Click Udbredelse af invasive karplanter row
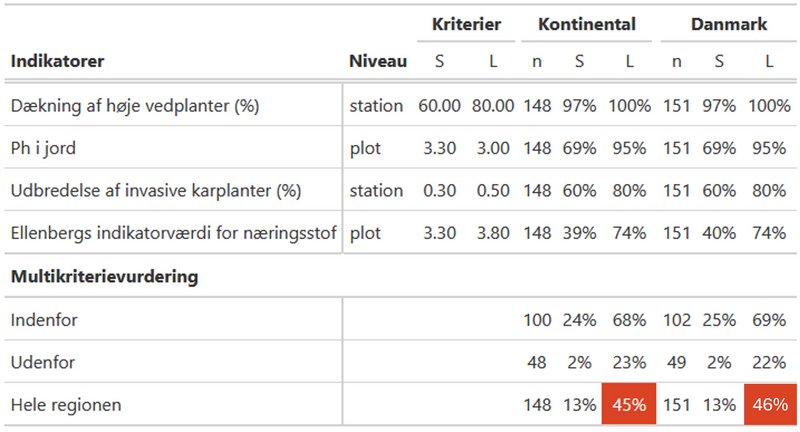The height and width of the screenshot is (432, 800). point(400,190)
